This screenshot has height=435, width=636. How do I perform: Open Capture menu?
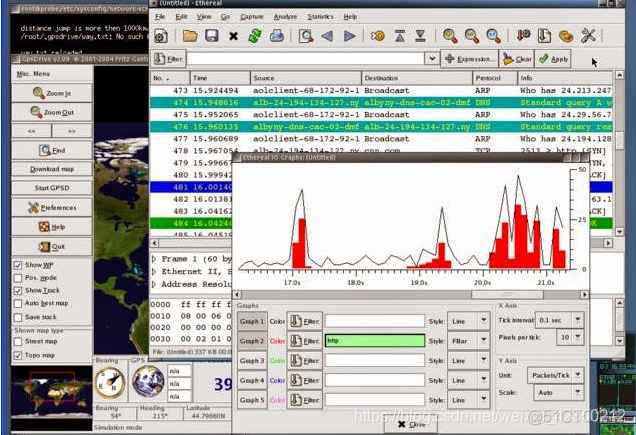tap(252, 17)
